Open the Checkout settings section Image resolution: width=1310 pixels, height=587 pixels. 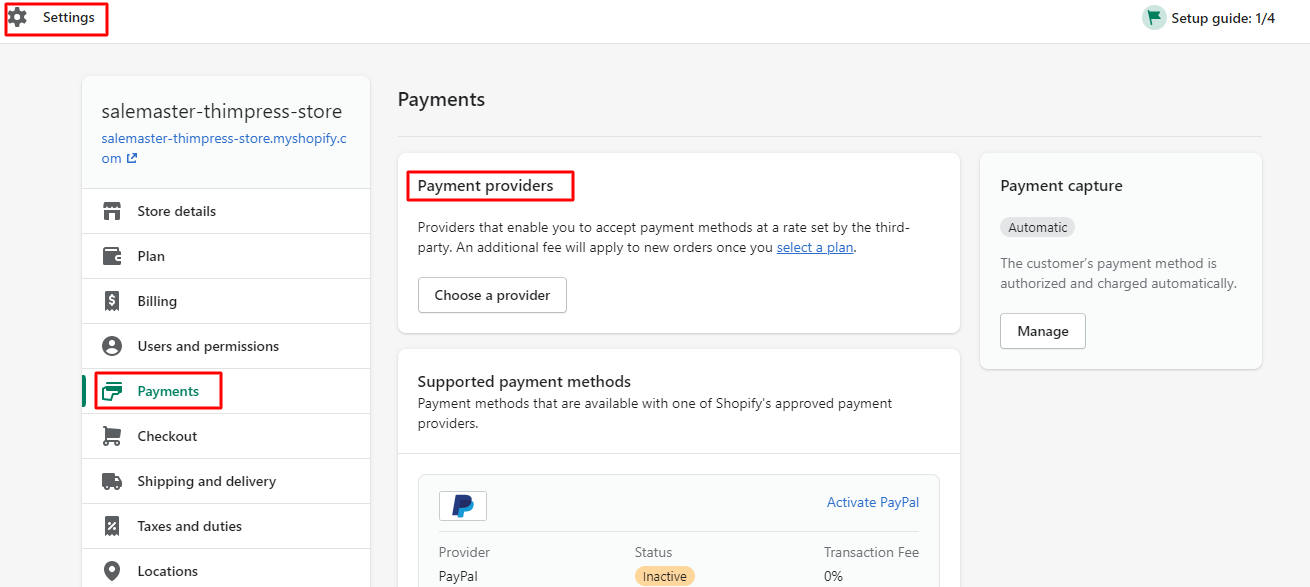(167, 435)
